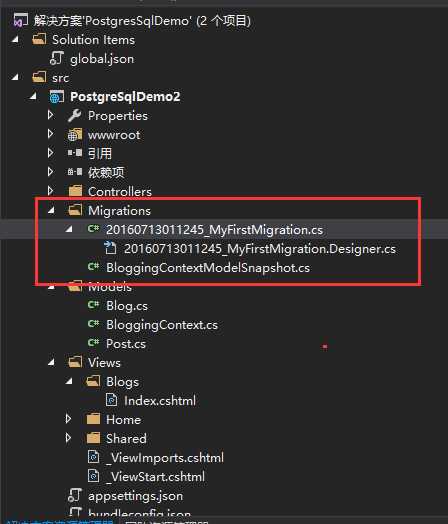Select the MyFirstMigration.Designer.cs label
The height and width of the screenshot is (524, 448).
pyautogui.click(x=260, y=249)
